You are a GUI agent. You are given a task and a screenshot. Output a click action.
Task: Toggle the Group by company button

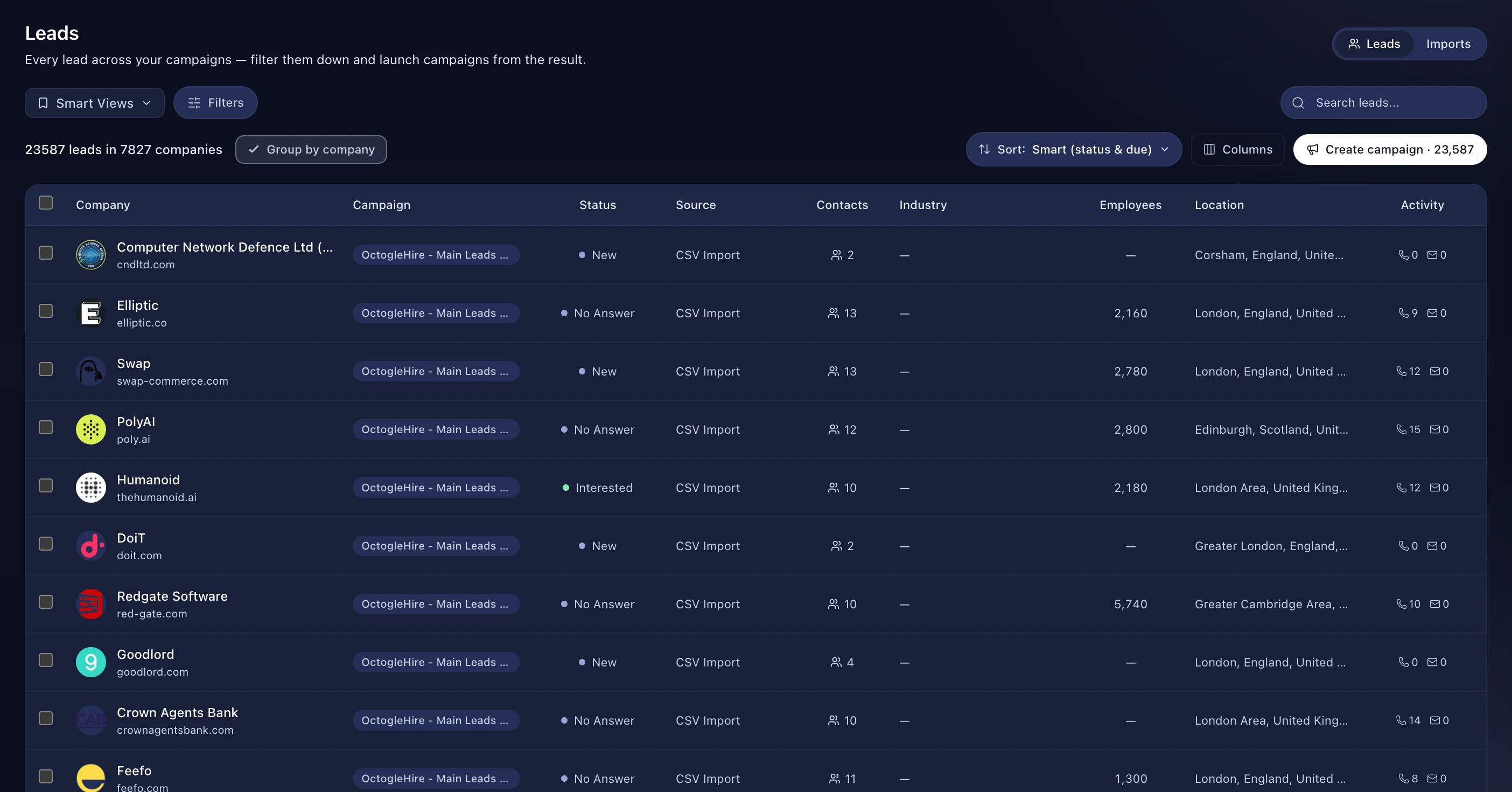[x=311, y=149]
